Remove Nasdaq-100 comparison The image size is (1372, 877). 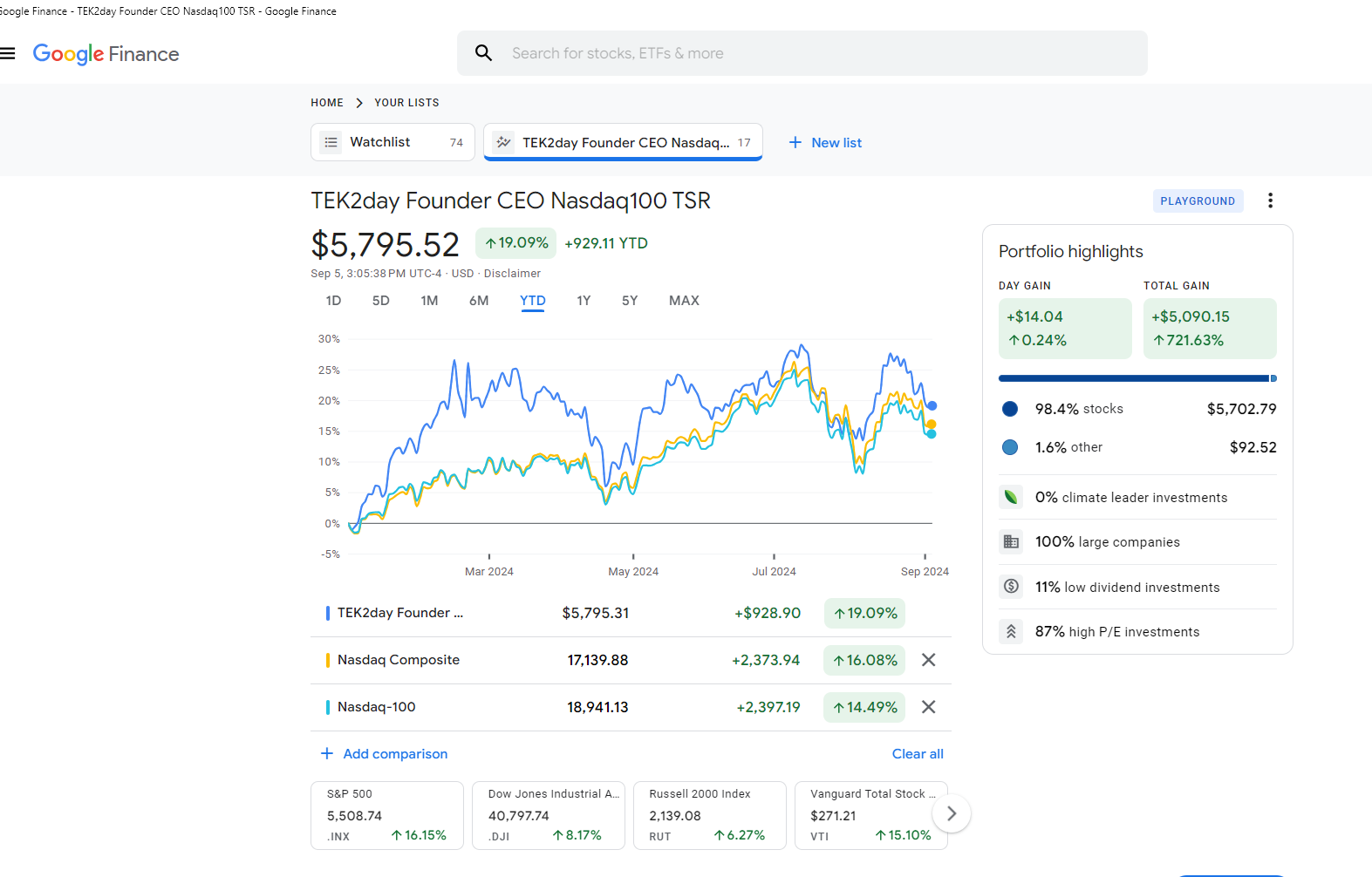[929, 707]
